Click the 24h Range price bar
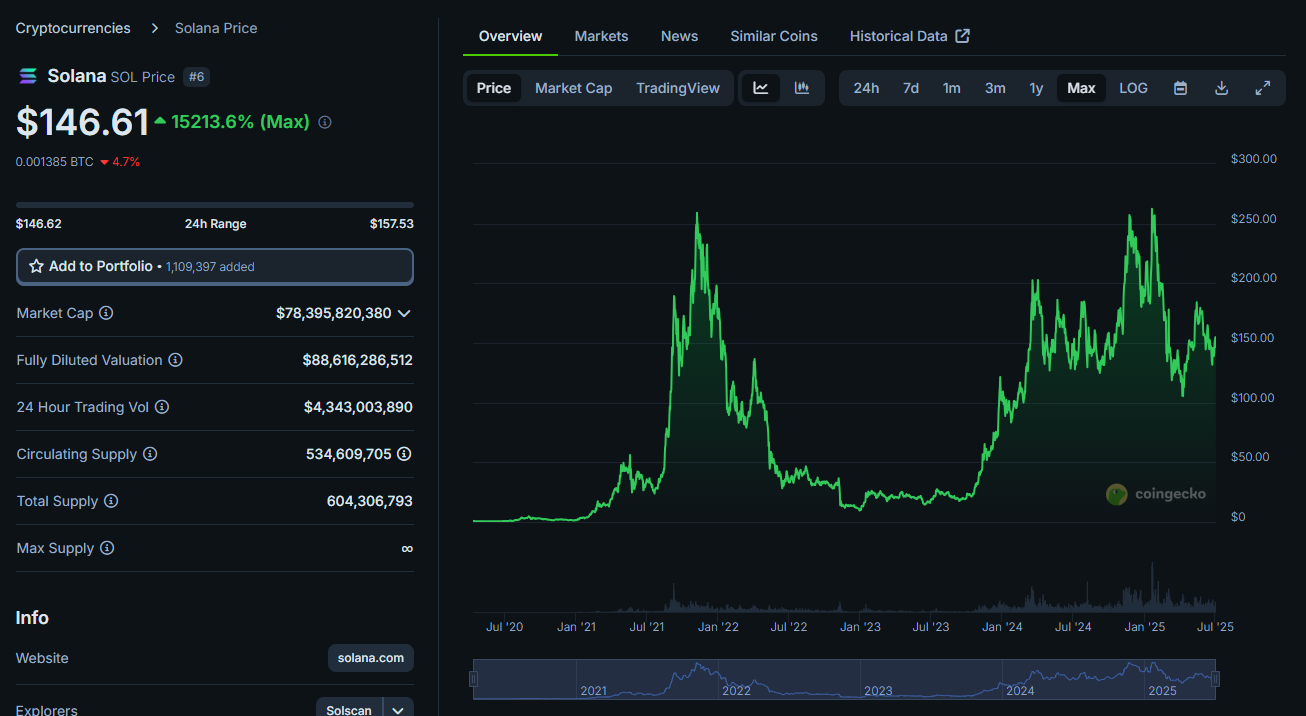The width and height of the screenshot is (1306, 716). (x=215, y=205)
